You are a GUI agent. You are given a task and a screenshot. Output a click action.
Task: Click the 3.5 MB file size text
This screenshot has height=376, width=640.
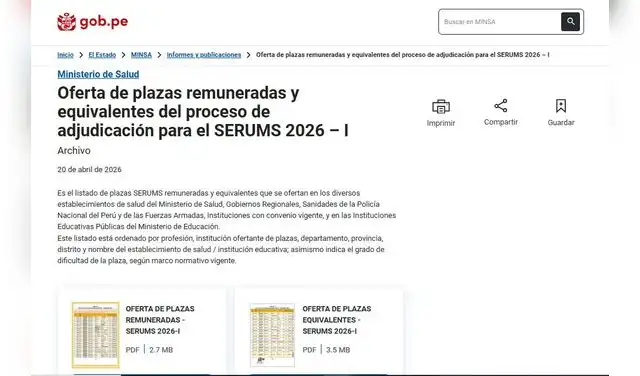338,350
